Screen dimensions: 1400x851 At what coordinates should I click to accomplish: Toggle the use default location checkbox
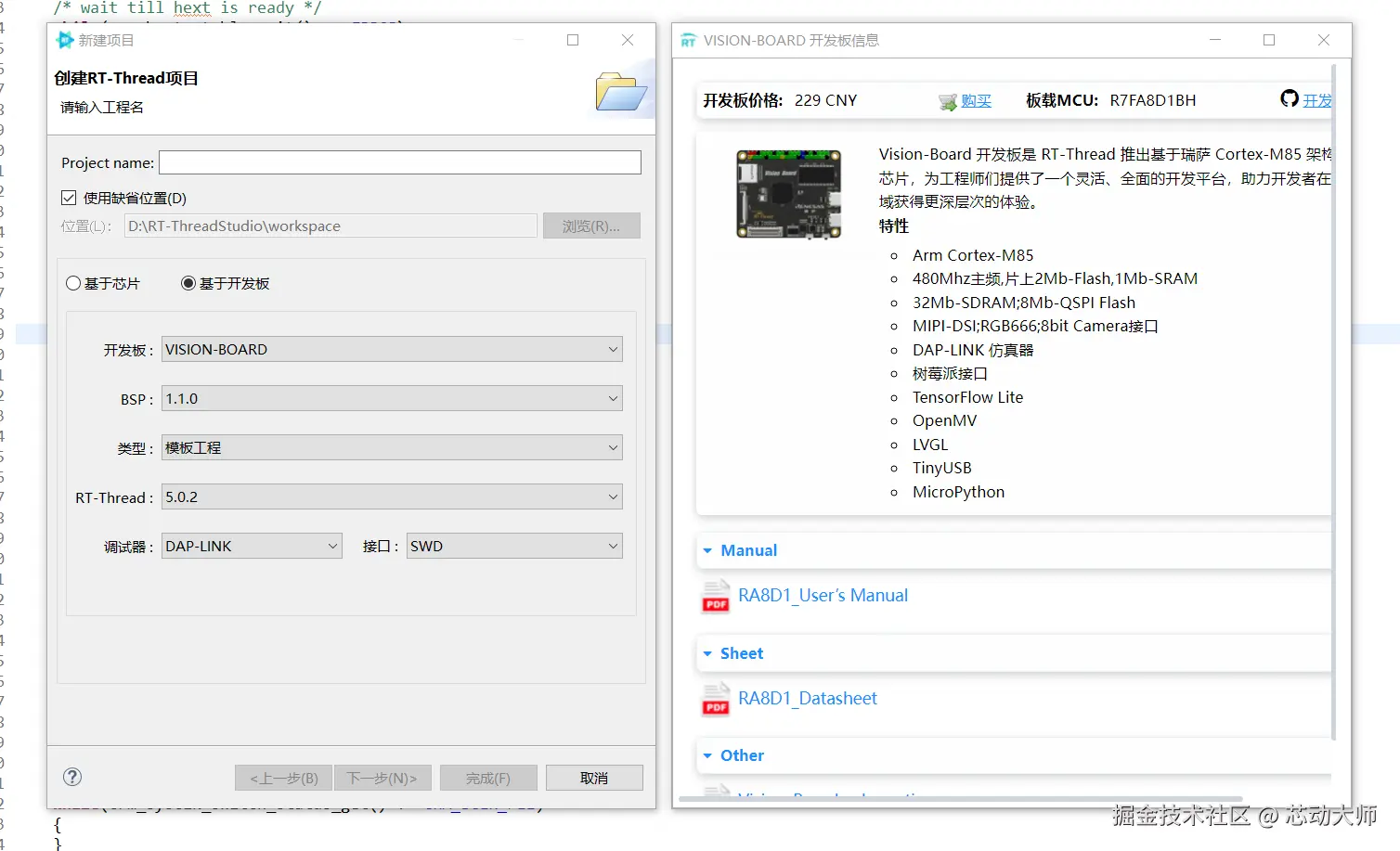pyautogui.click(x=69, y=198)
